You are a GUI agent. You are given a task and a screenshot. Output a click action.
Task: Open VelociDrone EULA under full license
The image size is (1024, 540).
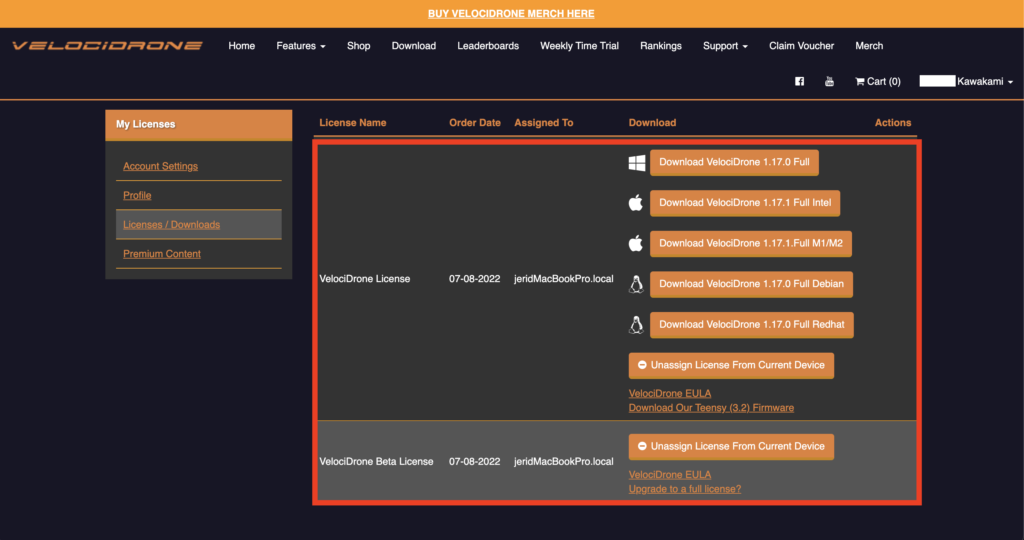pos(670,394)
